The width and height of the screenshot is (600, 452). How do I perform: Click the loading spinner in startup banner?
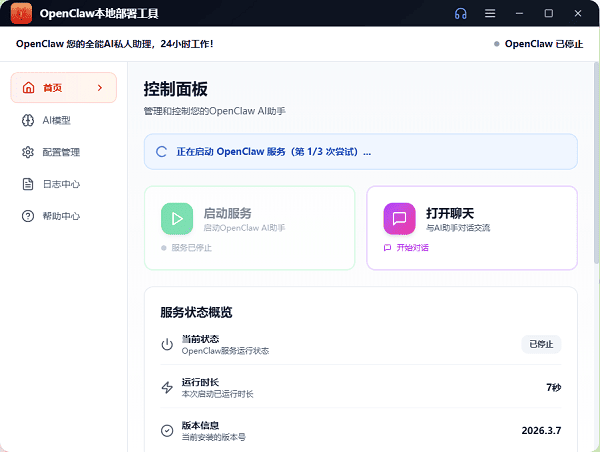pos(161,152)
